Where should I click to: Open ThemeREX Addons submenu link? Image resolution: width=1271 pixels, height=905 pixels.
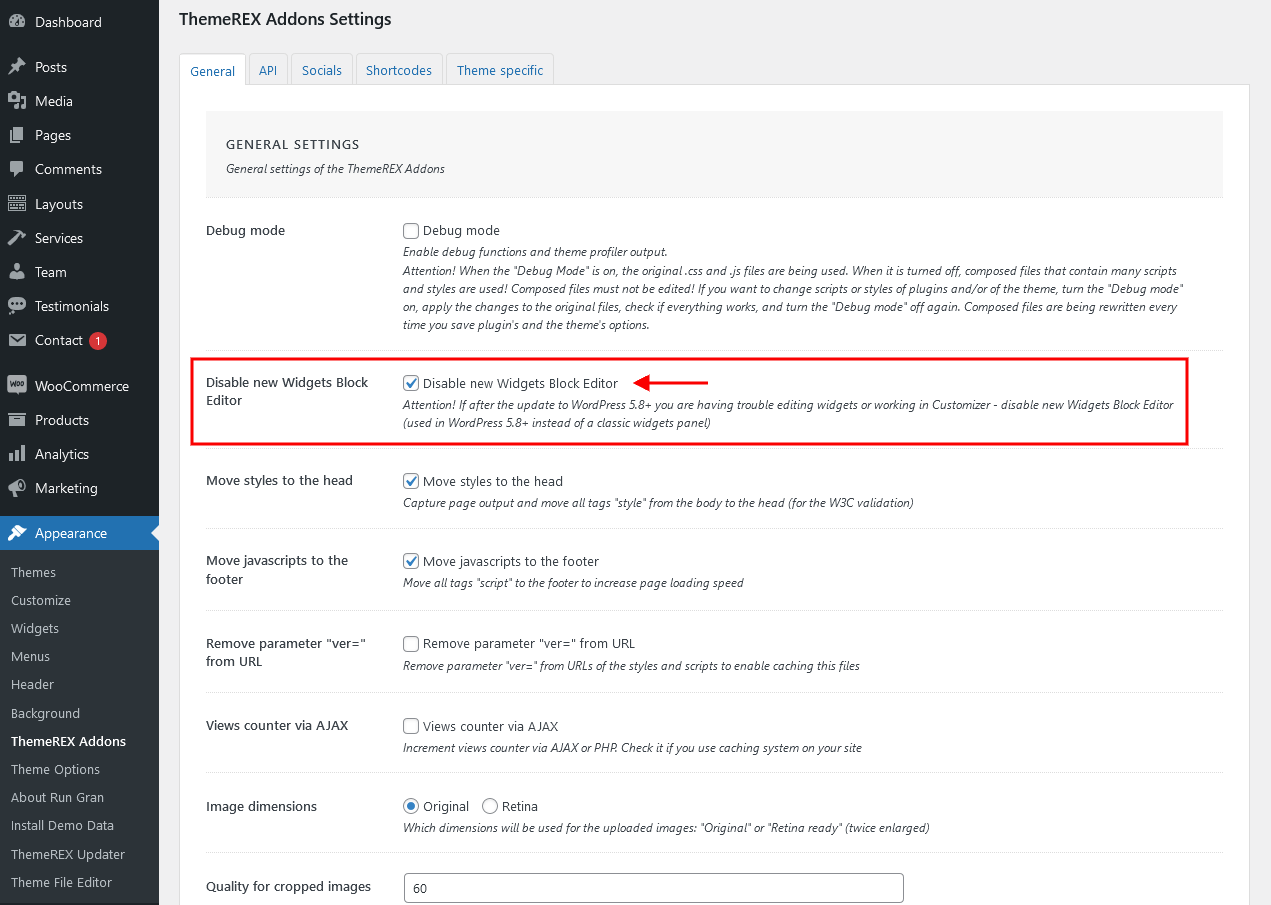coord(68,741)
